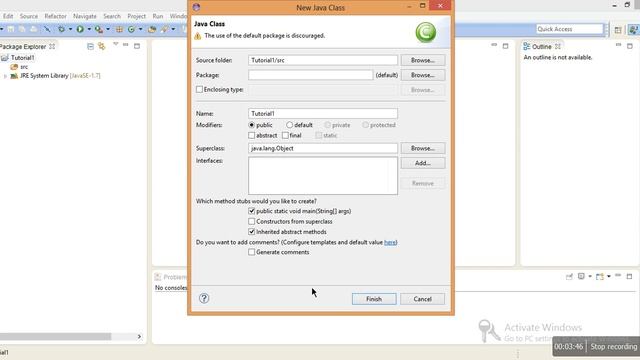The height and width of the screenshot is (360, 640).
Task: Click the Stop recording button
Action: click(x=613, y=347)
